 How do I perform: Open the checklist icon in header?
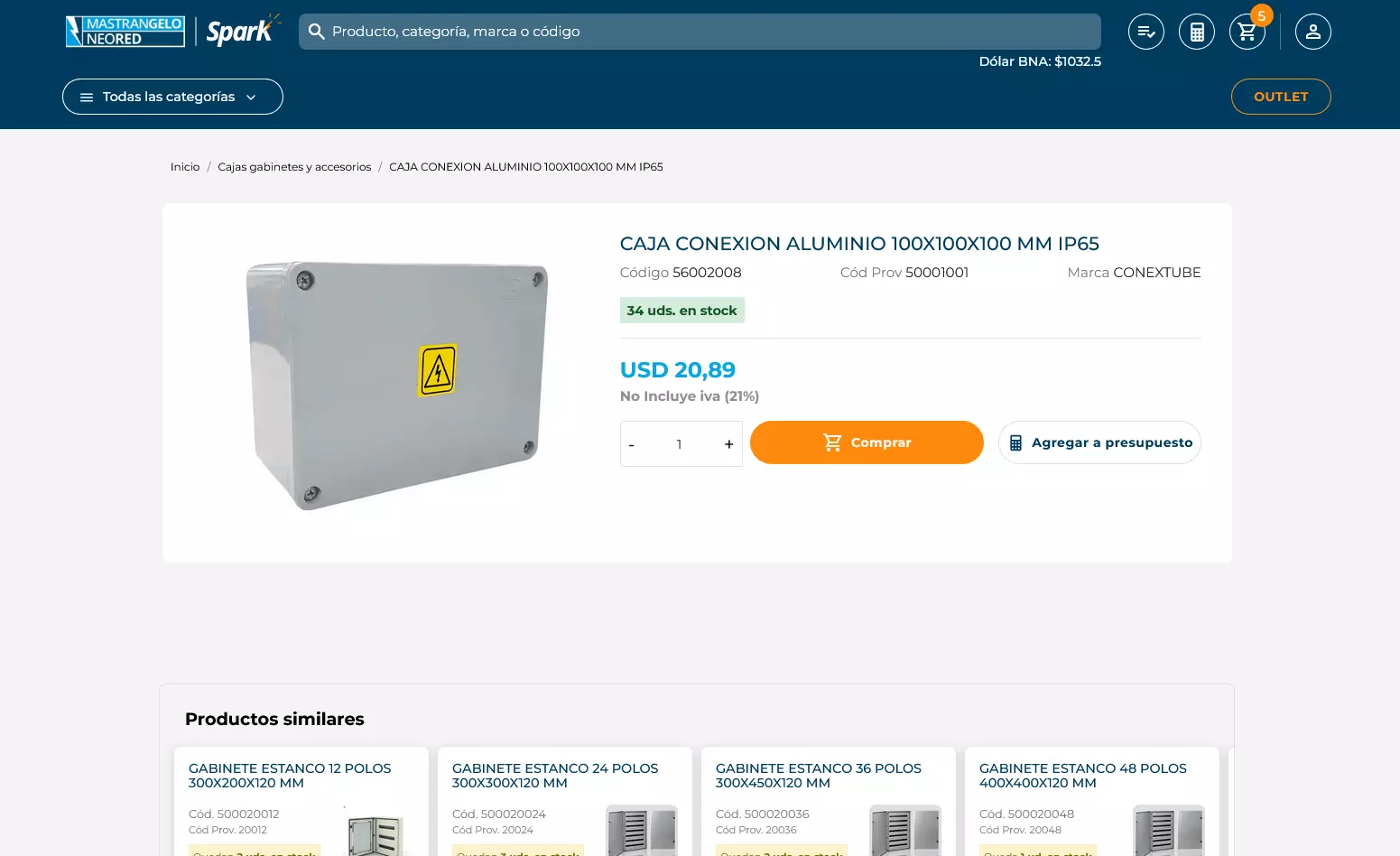pos(1146,32)
